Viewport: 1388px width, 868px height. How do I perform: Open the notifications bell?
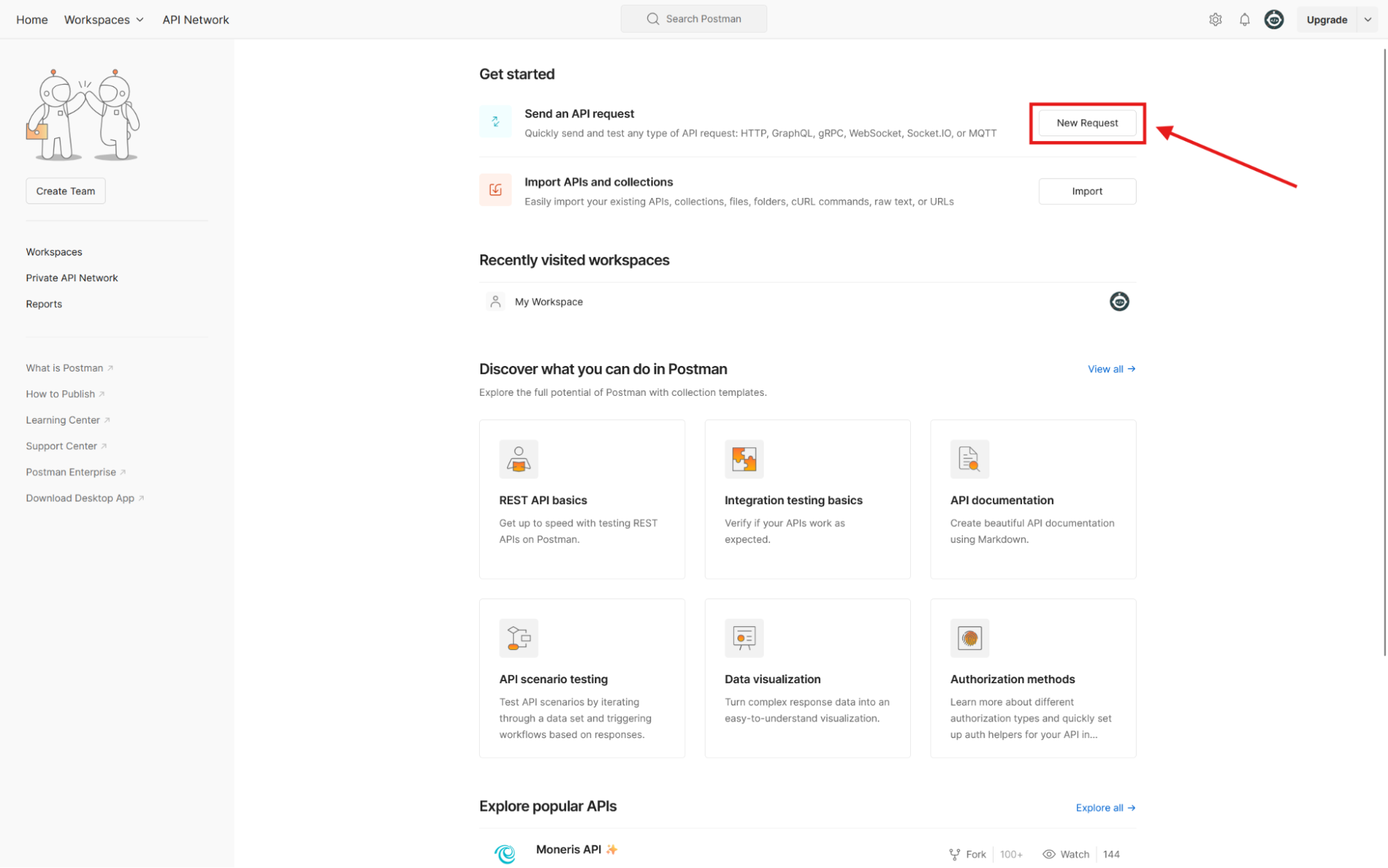(1244, 19)
